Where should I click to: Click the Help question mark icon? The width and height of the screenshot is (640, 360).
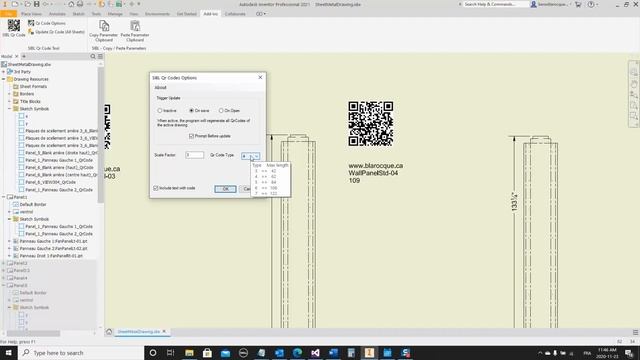tap(591, 4)
